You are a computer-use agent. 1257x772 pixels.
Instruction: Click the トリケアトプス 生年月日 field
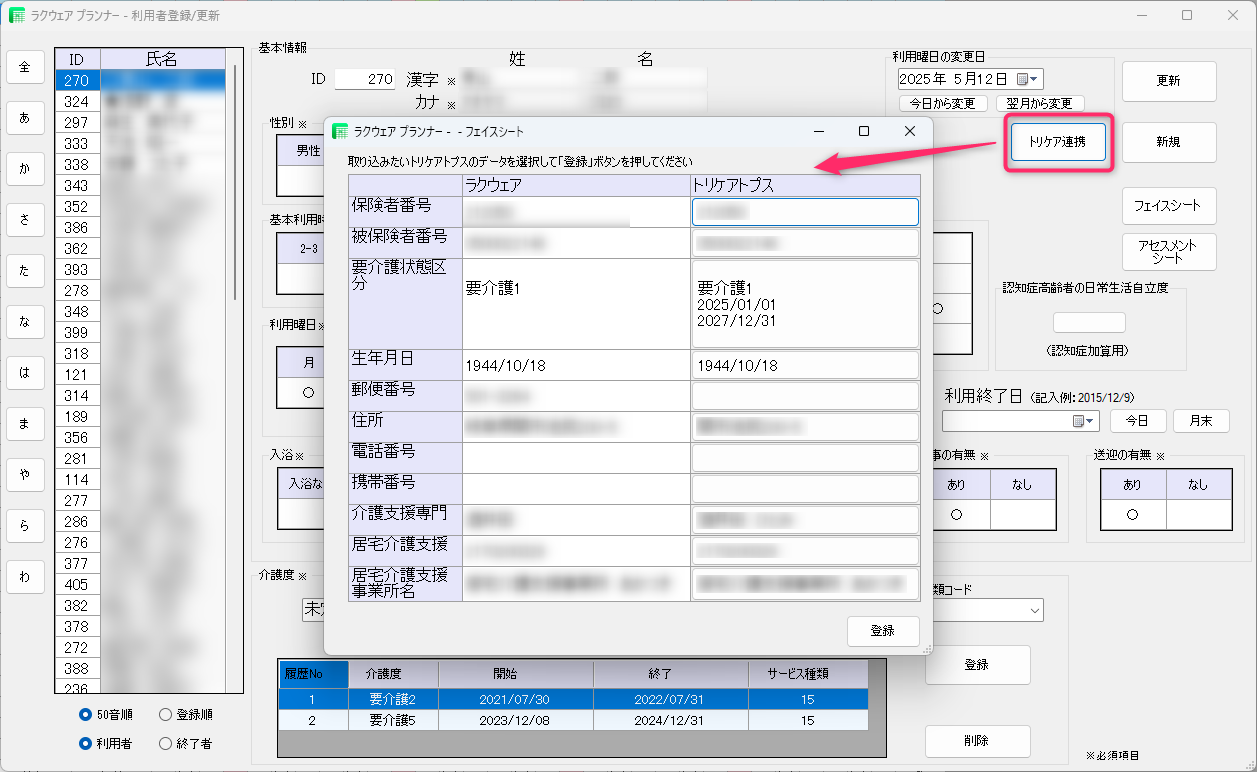pyautogui.click(x=805, y=365)
